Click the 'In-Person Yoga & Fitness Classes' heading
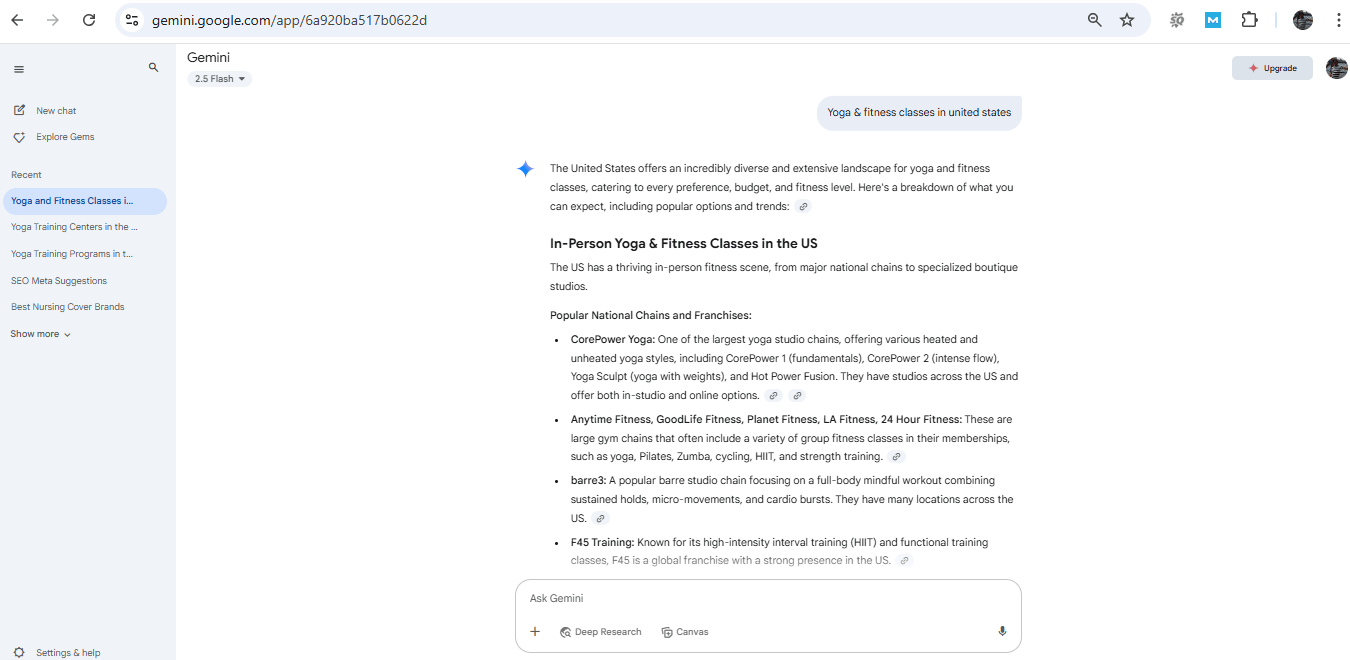 point(684,244)
